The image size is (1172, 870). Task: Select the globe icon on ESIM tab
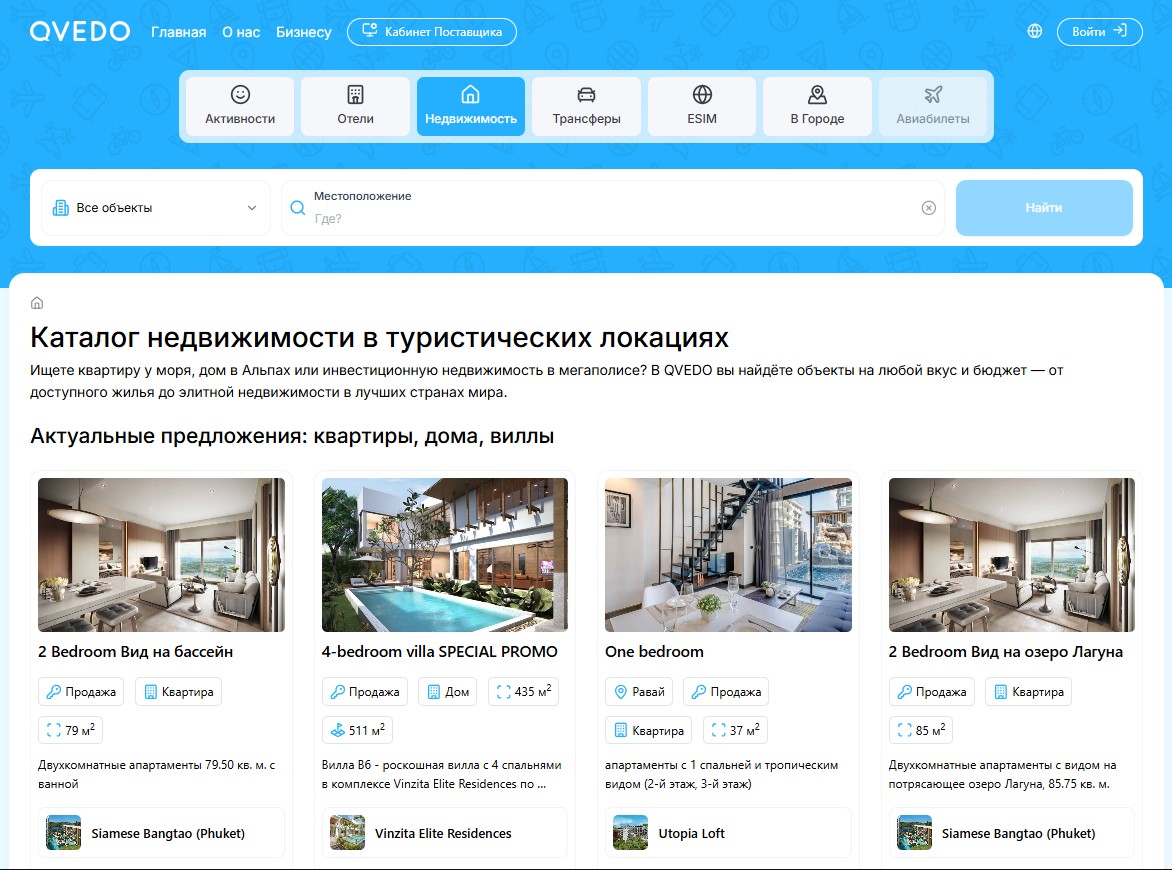coord(702,94)
